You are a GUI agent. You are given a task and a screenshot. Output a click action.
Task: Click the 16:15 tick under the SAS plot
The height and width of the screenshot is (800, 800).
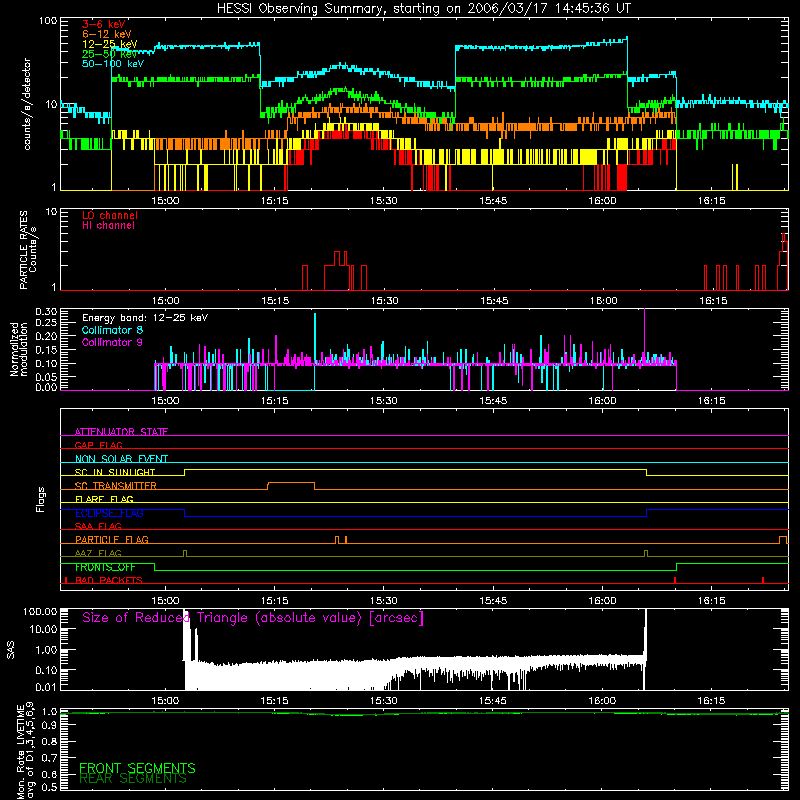[x=711, y=701]
